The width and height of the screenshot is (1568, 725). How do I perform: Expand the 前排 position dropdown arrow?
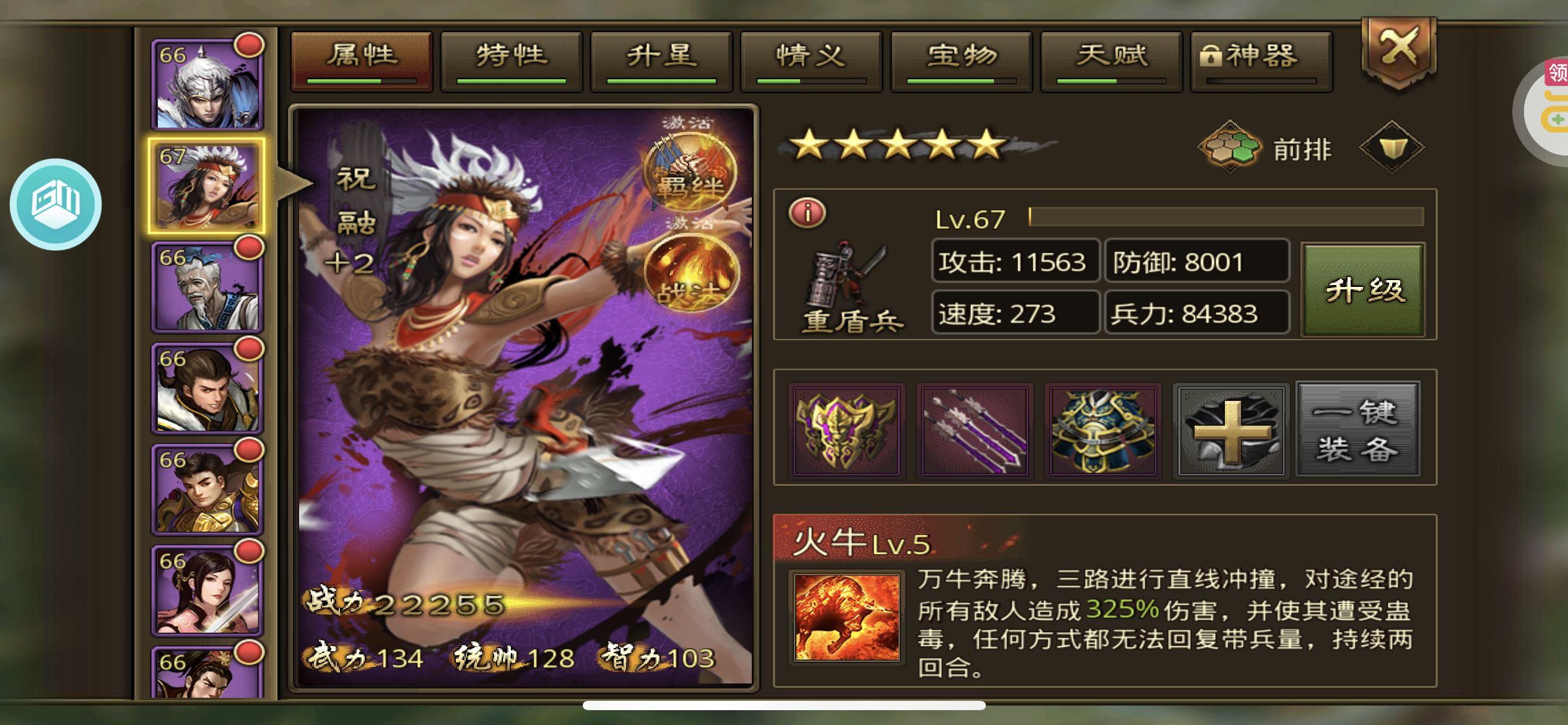pyautogui.click(x=1392, y=147)
